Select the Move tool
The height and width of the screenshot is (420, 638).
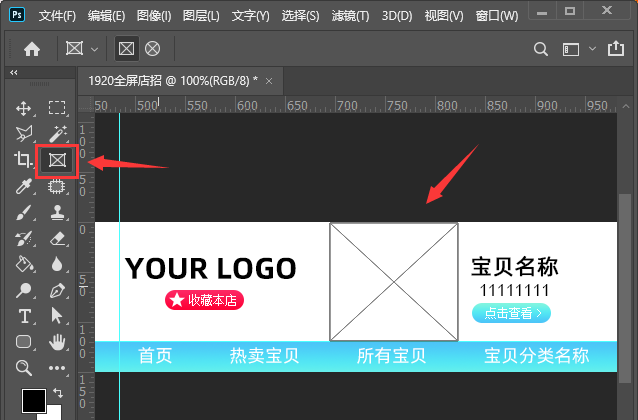click(x=24, y=108)
